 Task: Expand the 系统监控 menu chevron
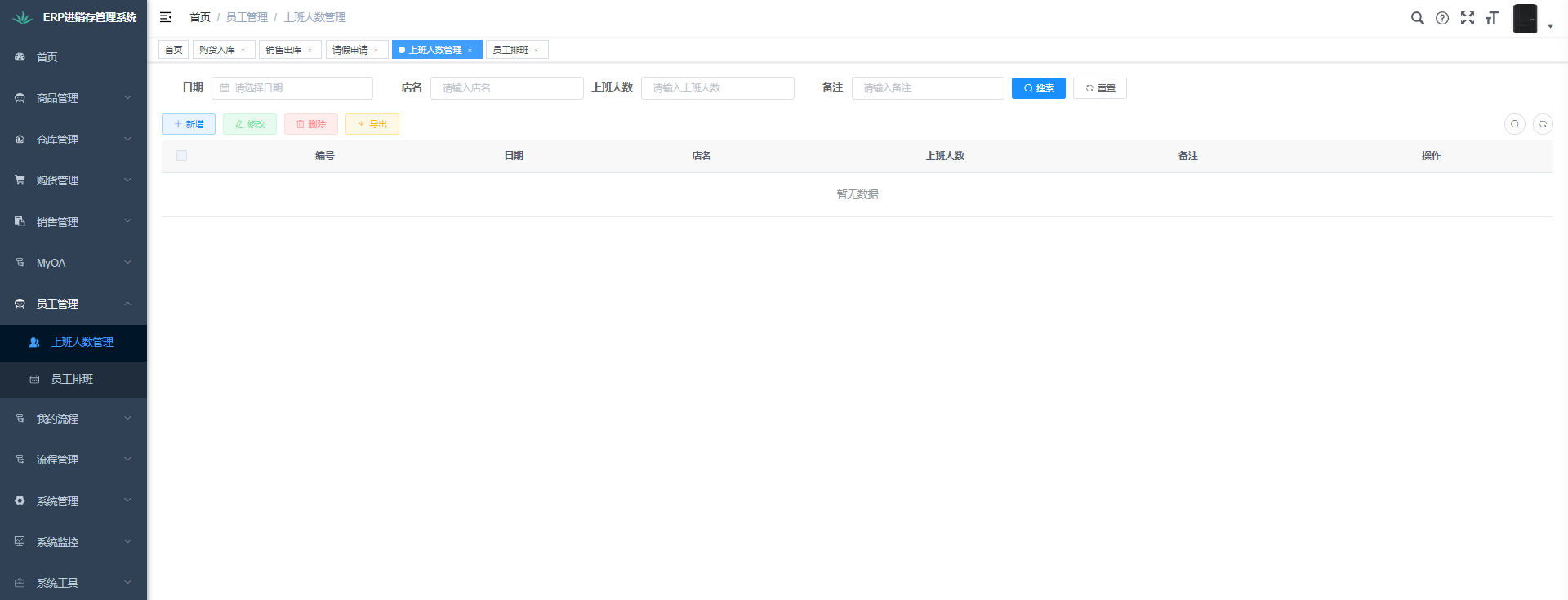tap(127, 542)
